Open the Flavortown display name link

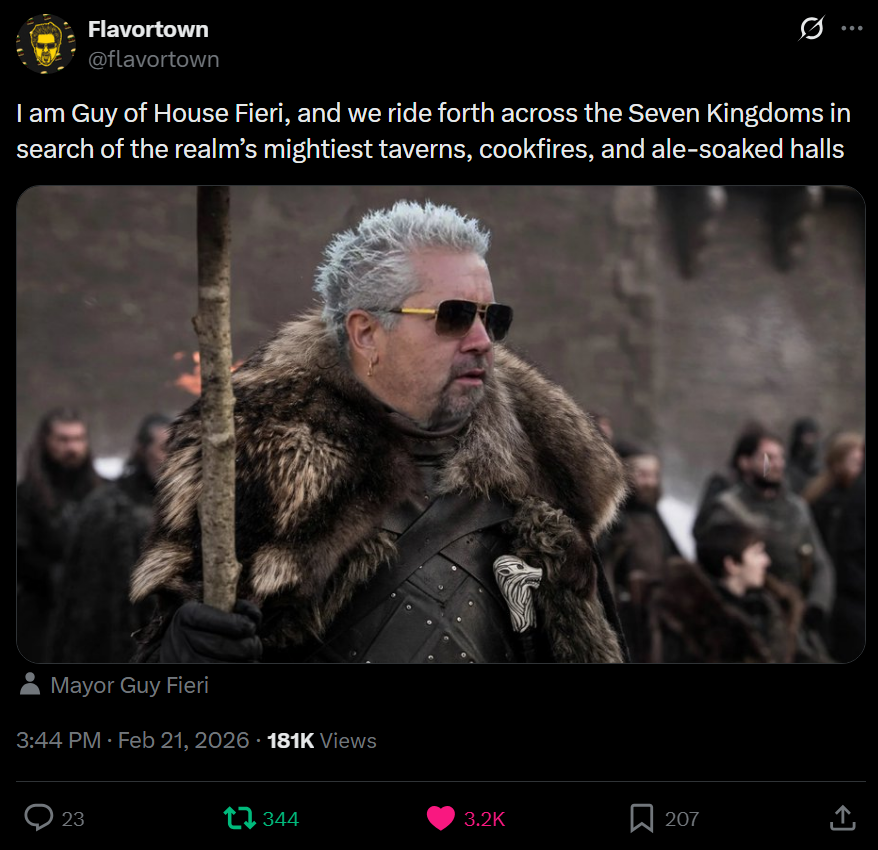(x=148, y=29)
